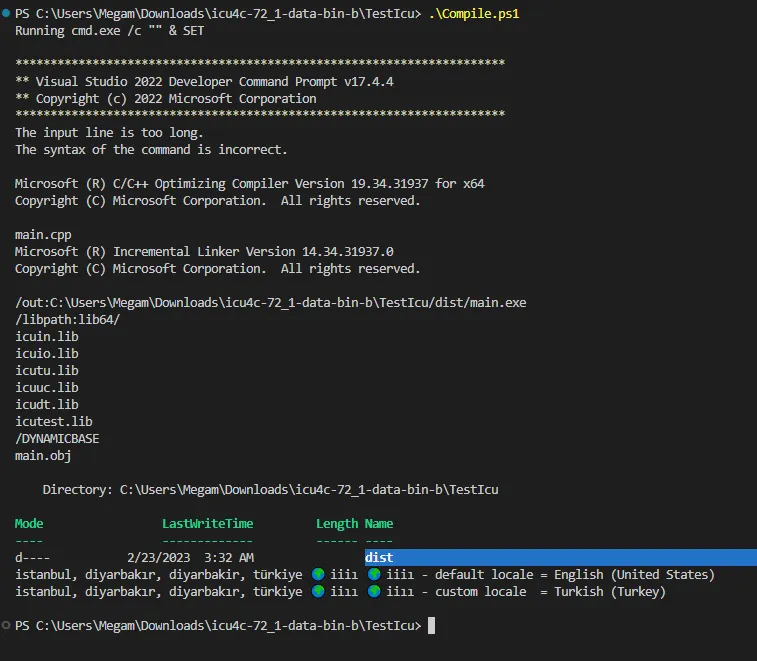Click the green Name column header
The height and width of the screenshot is (661, 757).
click(x=379, y=523)
